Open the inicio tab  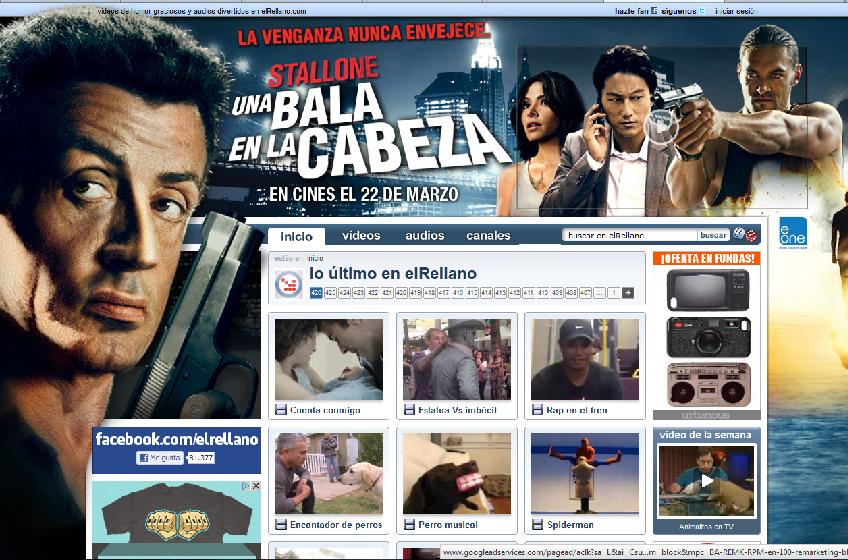click(296, 236)
